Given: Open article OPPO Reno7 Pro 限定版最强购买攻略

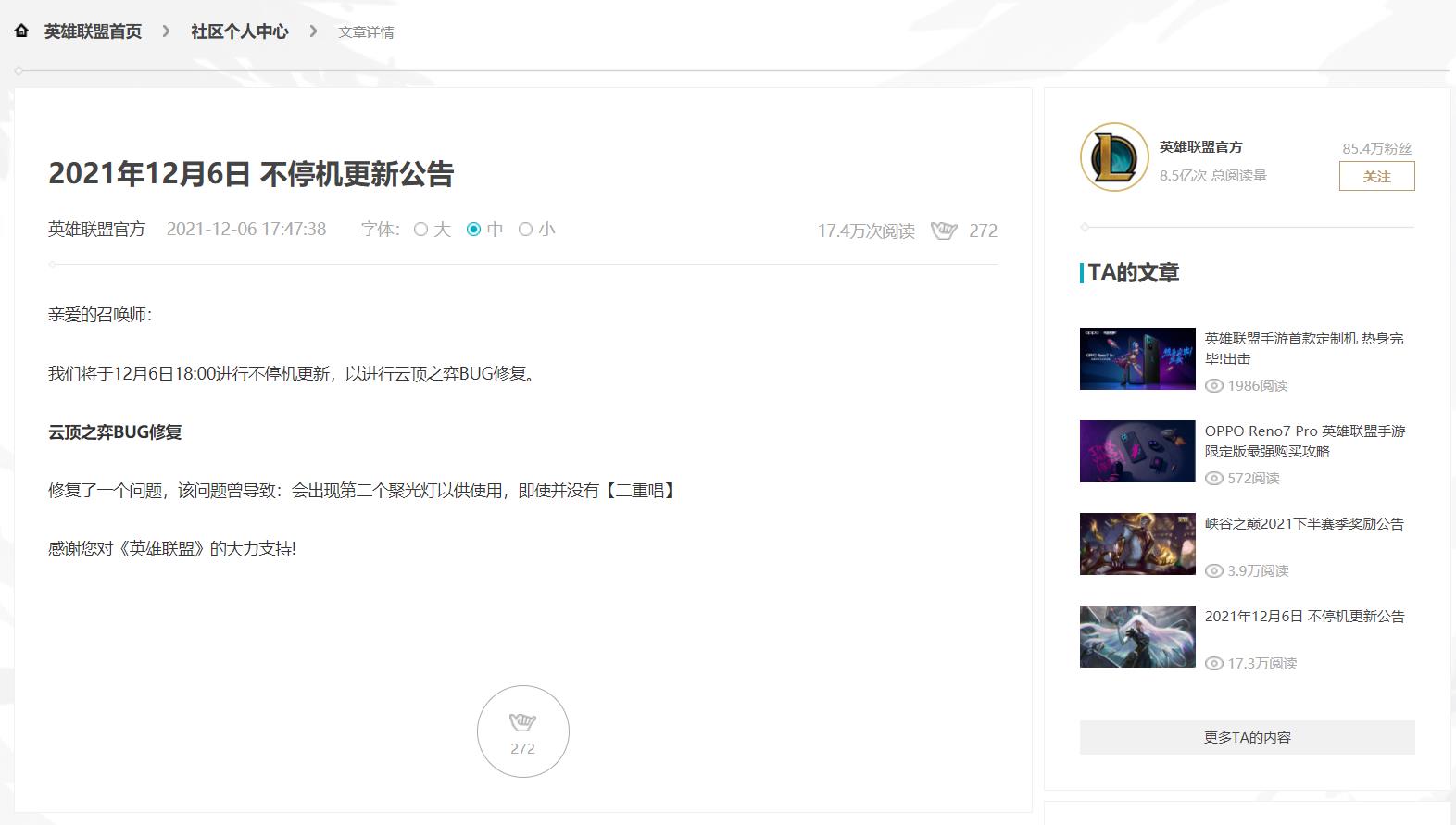Looking at the screenshot, I should pos(1305,441).
